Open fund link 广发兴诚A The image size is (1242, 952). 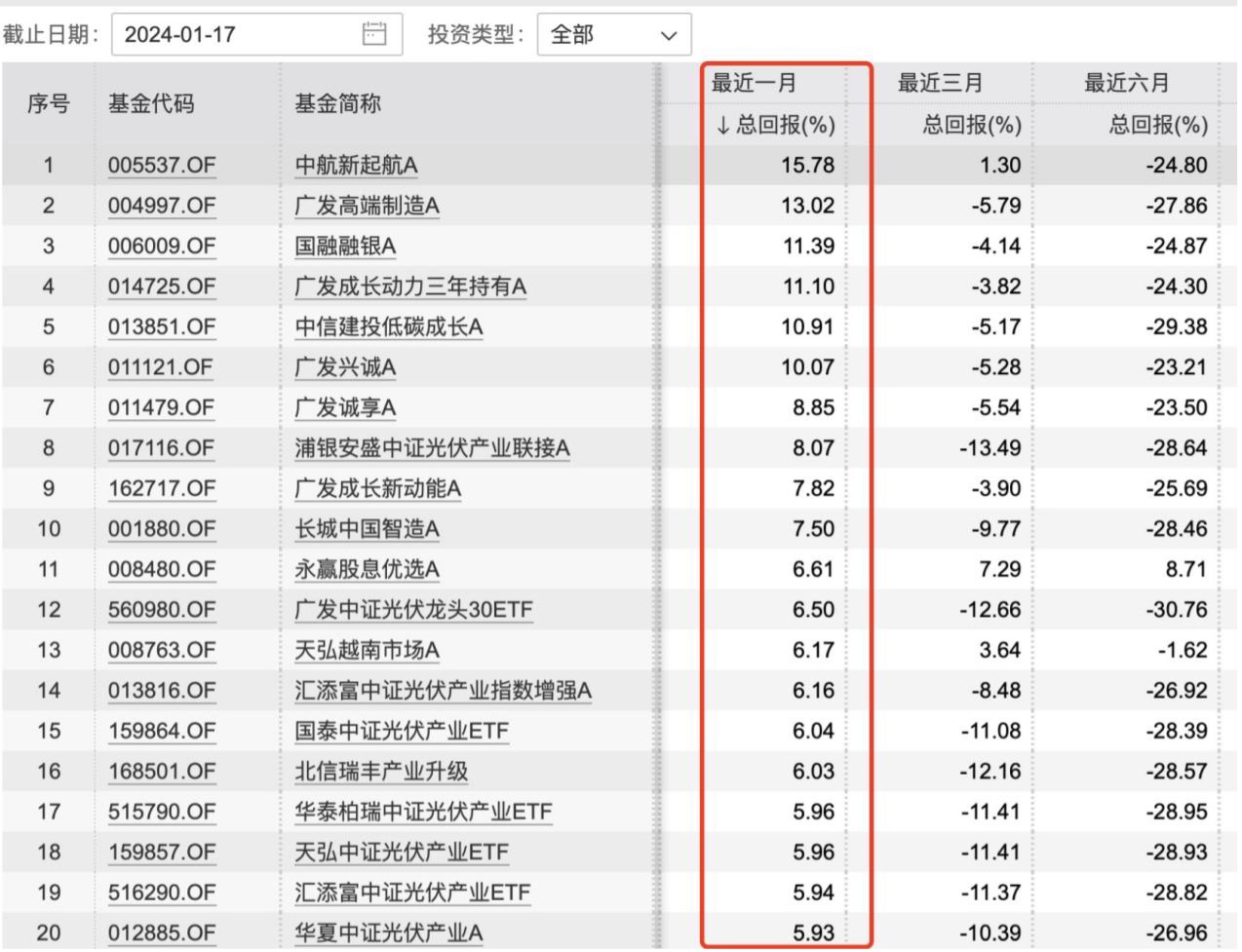point(345,367)
